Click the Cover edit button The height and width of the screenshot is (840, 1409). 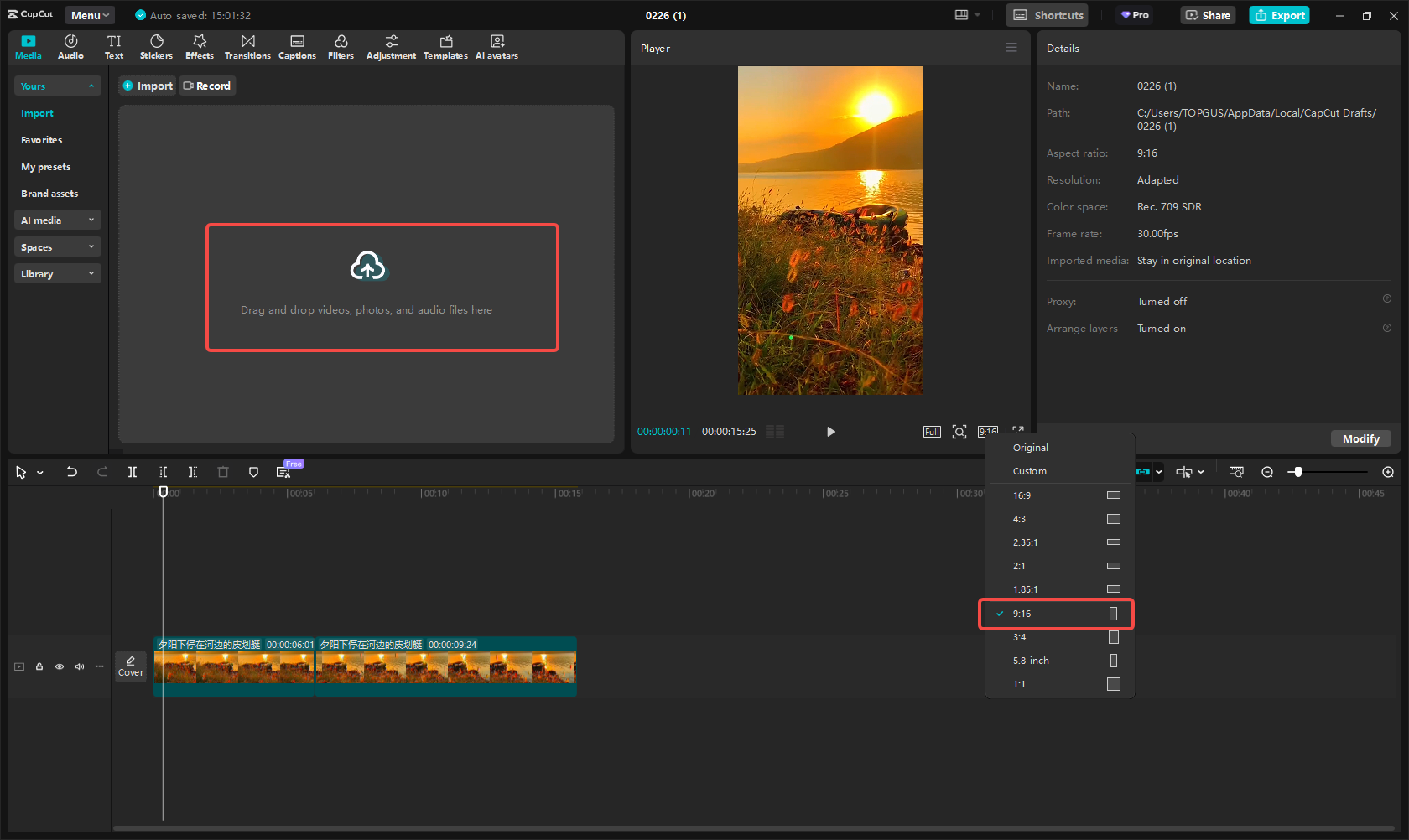pyautogui.click(x=131, y=666)
